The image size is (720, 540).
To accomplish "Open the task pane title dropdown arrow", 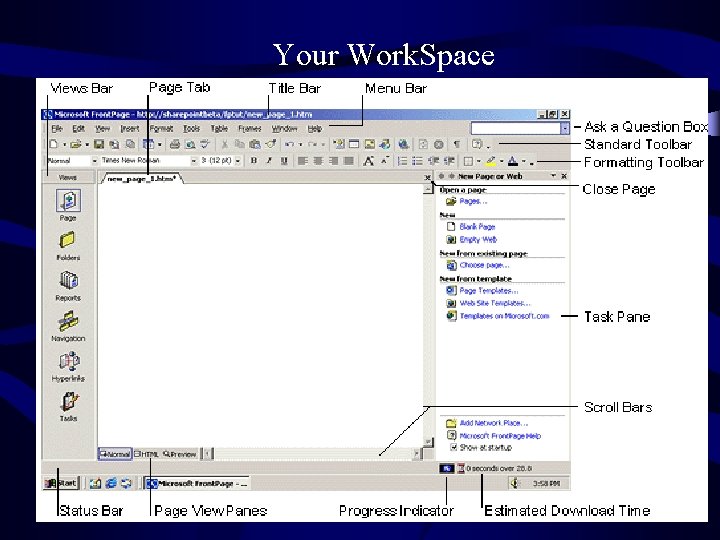I will click(x=553, y=176).
